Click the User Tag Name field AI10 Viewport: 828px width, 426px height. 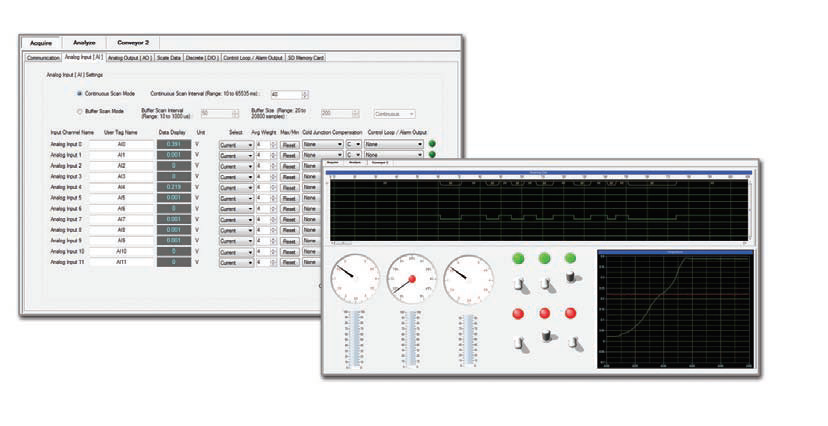[x=121, y=251]
